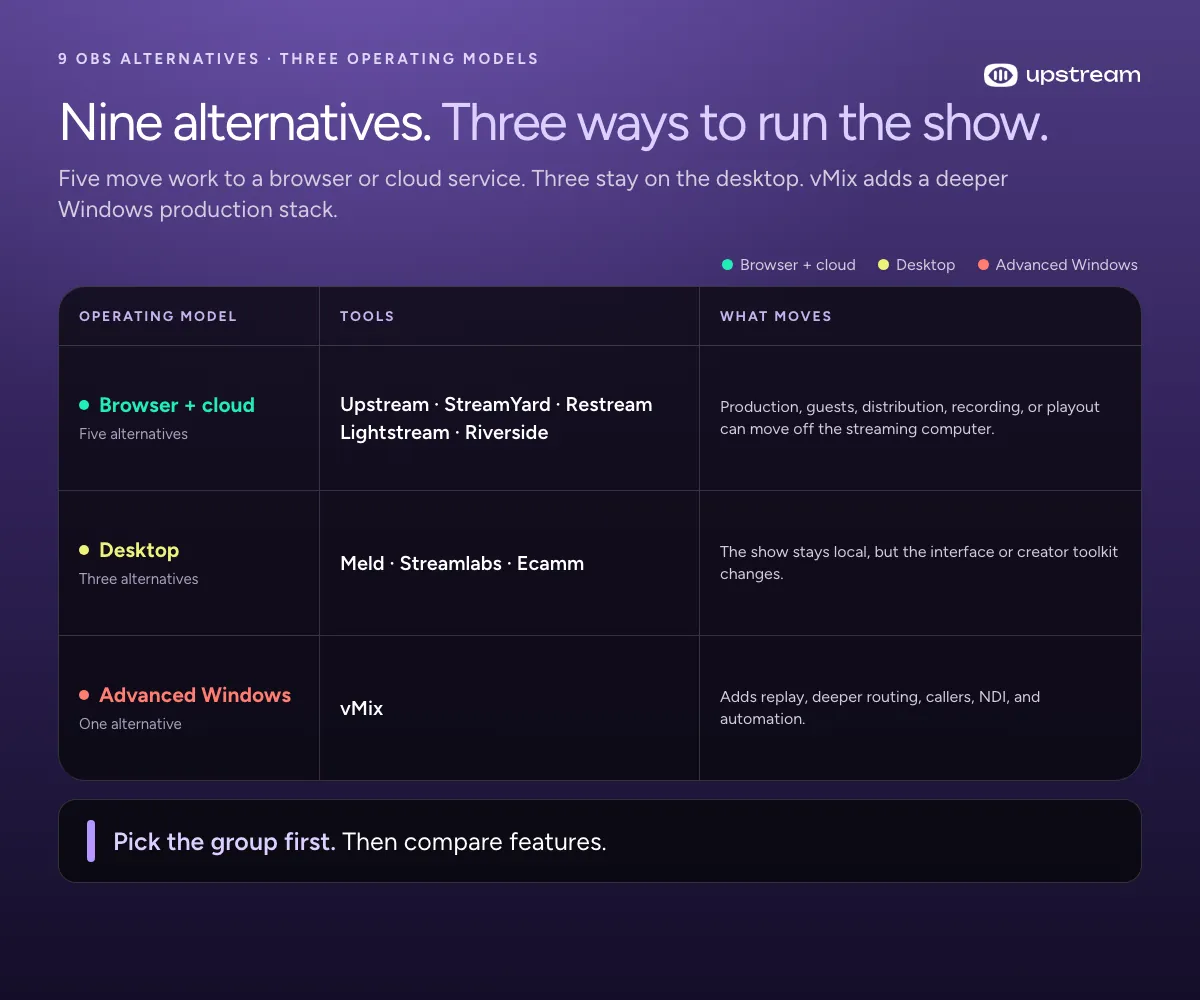Select the 'Advanced Windows' legend label
The width and height of the screenshot is (1200, 1000).
click(x=1067, y=265)
